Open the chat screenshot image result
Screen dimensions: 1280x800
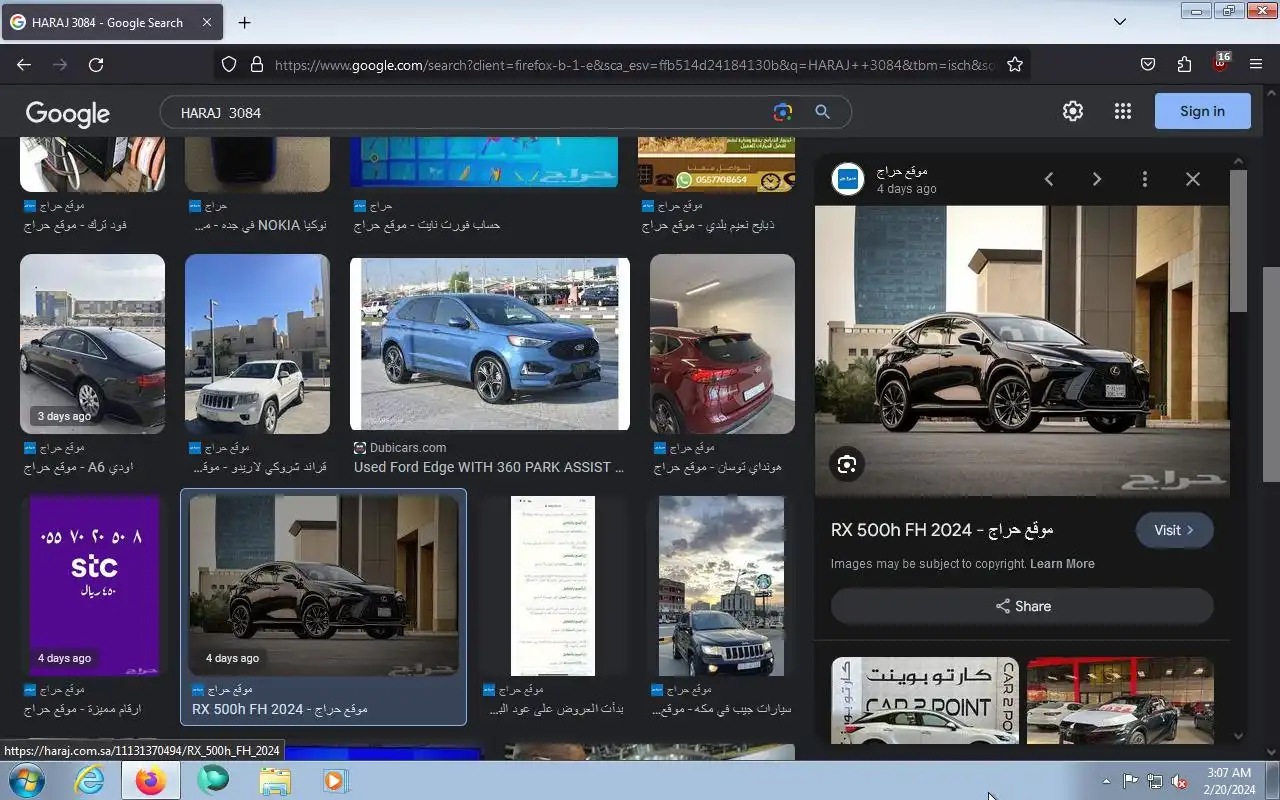553,586
